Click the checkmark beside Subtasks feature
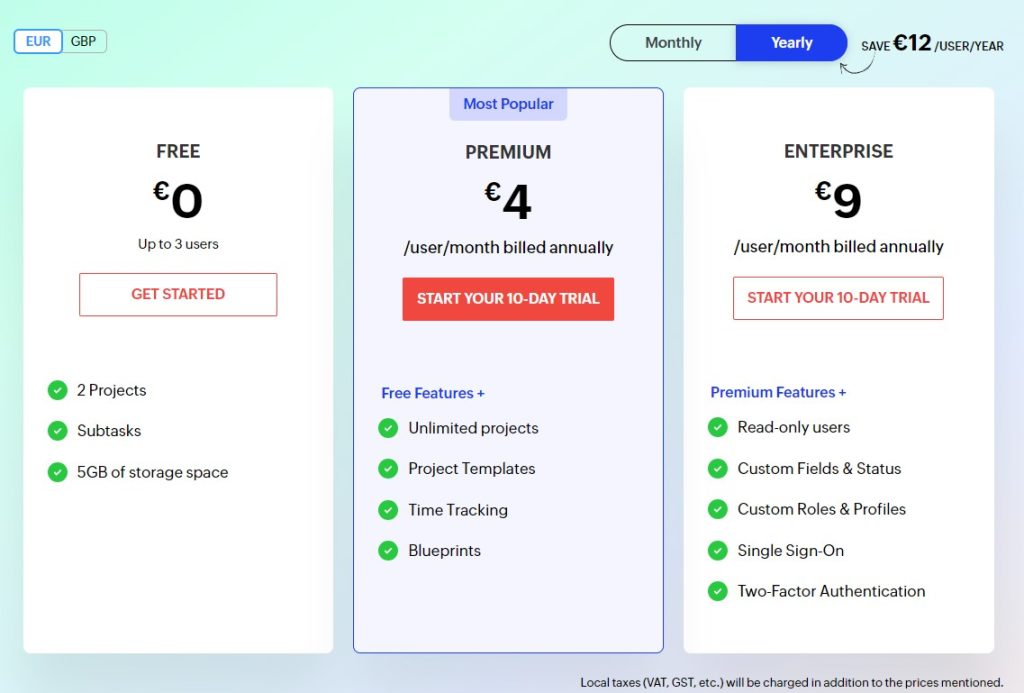 (58, 431)
